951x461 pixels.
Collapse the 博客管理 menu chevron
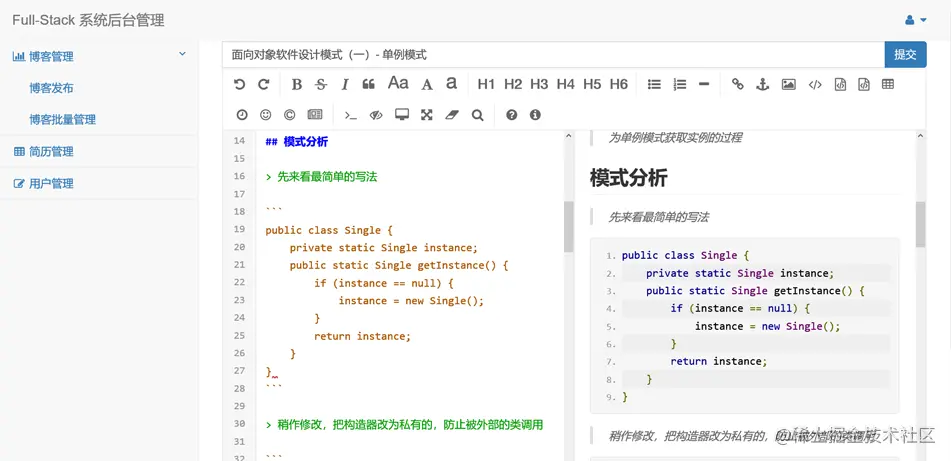(182, 55)
